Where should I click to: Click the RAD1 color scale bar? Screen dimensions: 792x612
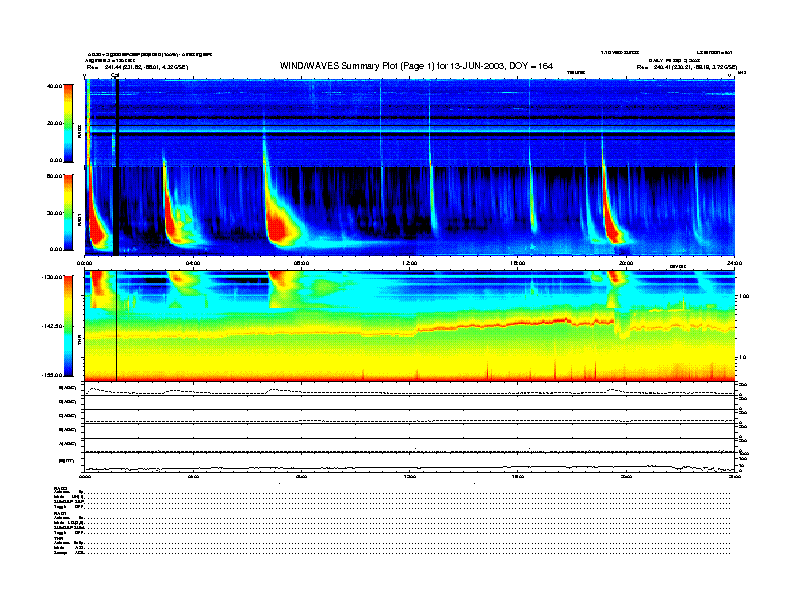pos(68,212)
